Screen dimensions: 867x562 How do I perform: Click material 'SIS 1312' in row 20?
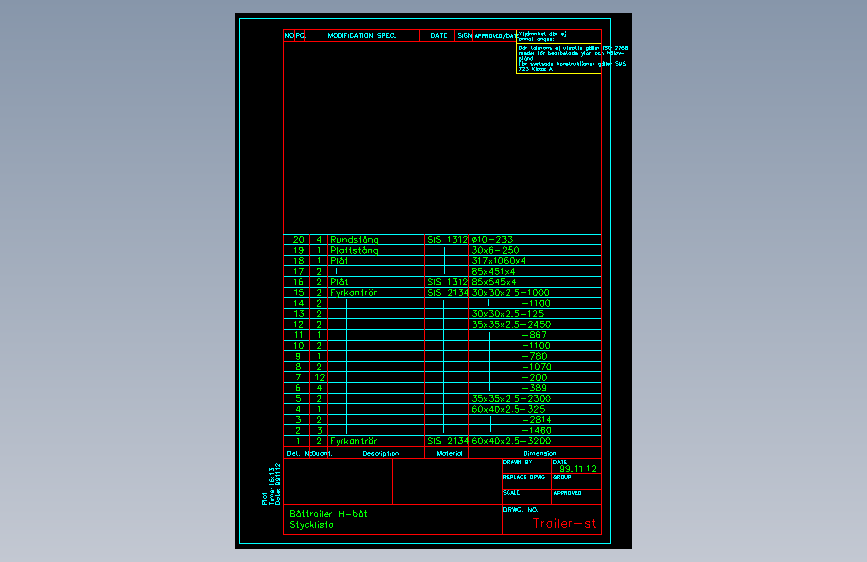[x=447, y=240]
